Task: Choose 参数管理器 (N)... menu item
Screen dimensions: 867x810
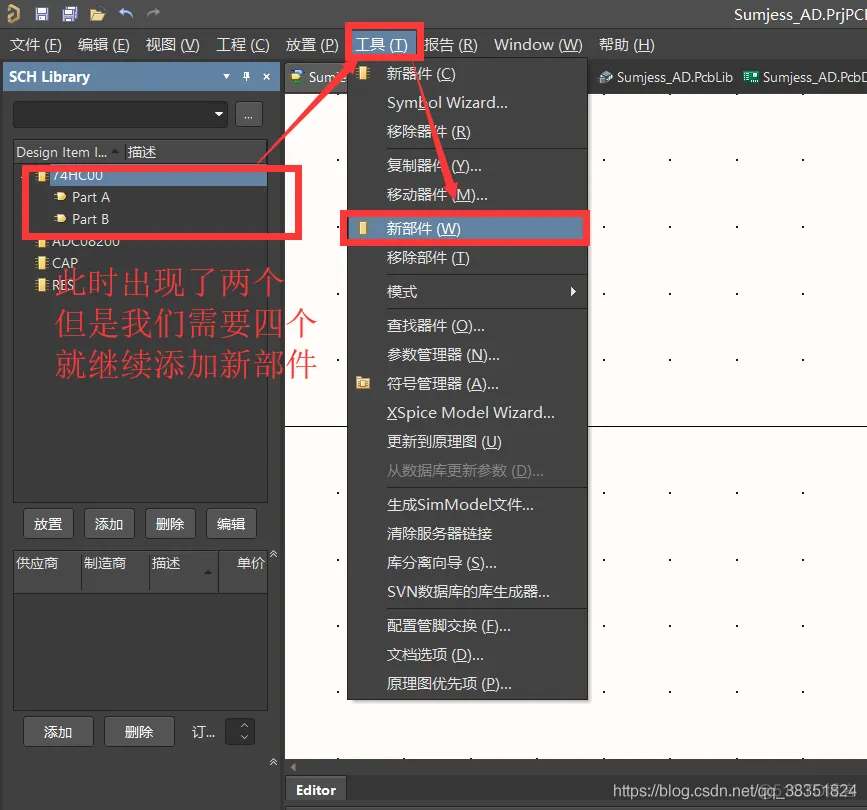Action: click(467, 355)
